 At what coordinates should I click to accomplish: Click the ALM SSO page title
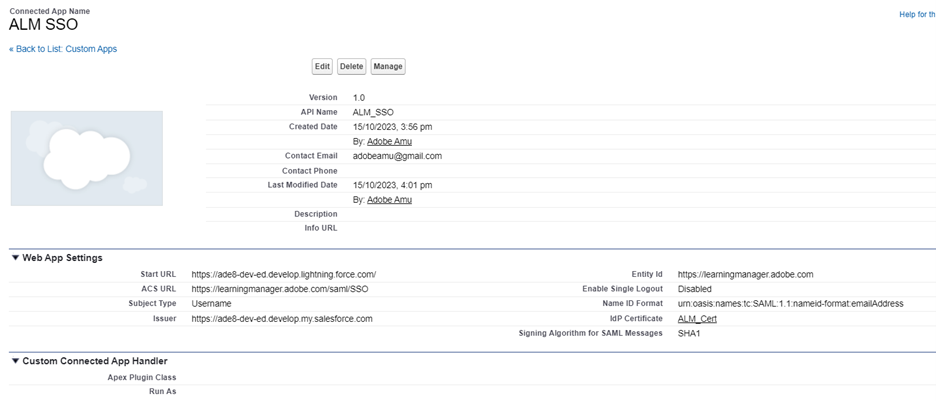[x=43, y=25]
